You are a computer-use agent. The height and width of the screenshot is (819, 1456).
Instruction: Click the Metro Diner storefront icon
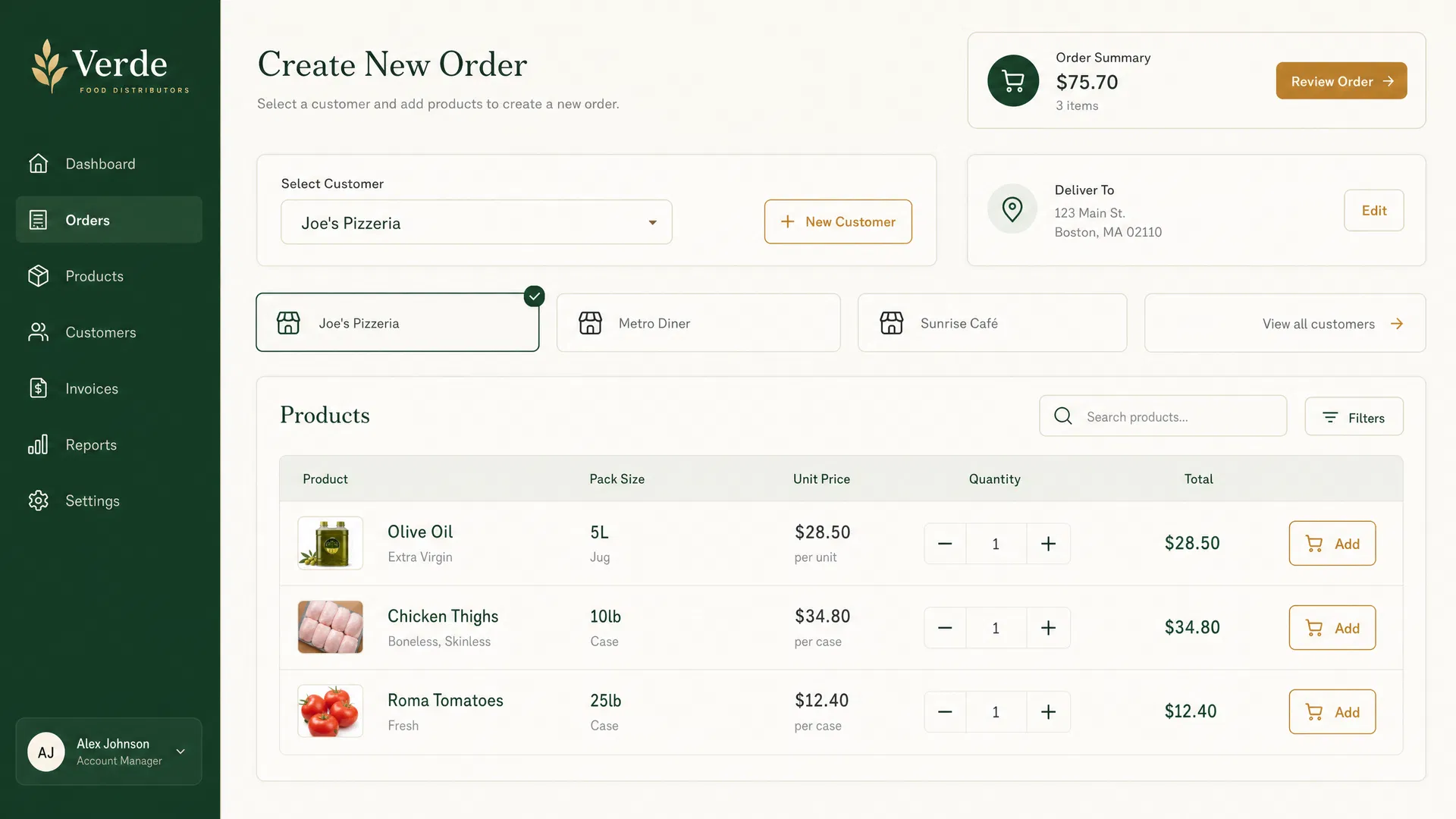tap(591, 323)
